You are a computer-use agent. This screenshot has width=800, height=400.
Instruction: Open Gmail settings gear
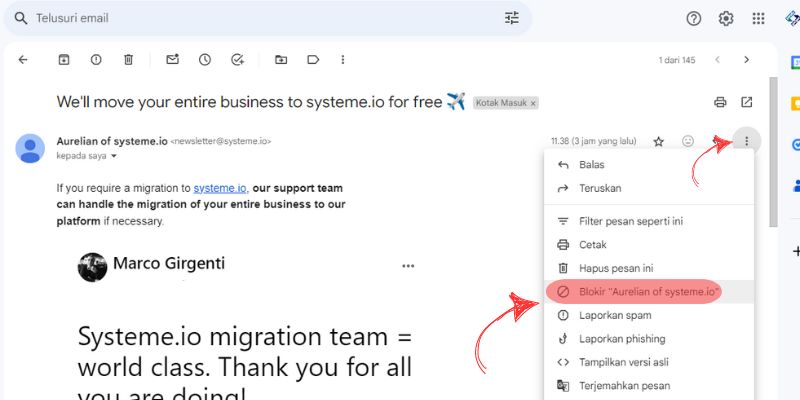click(726, 18)
